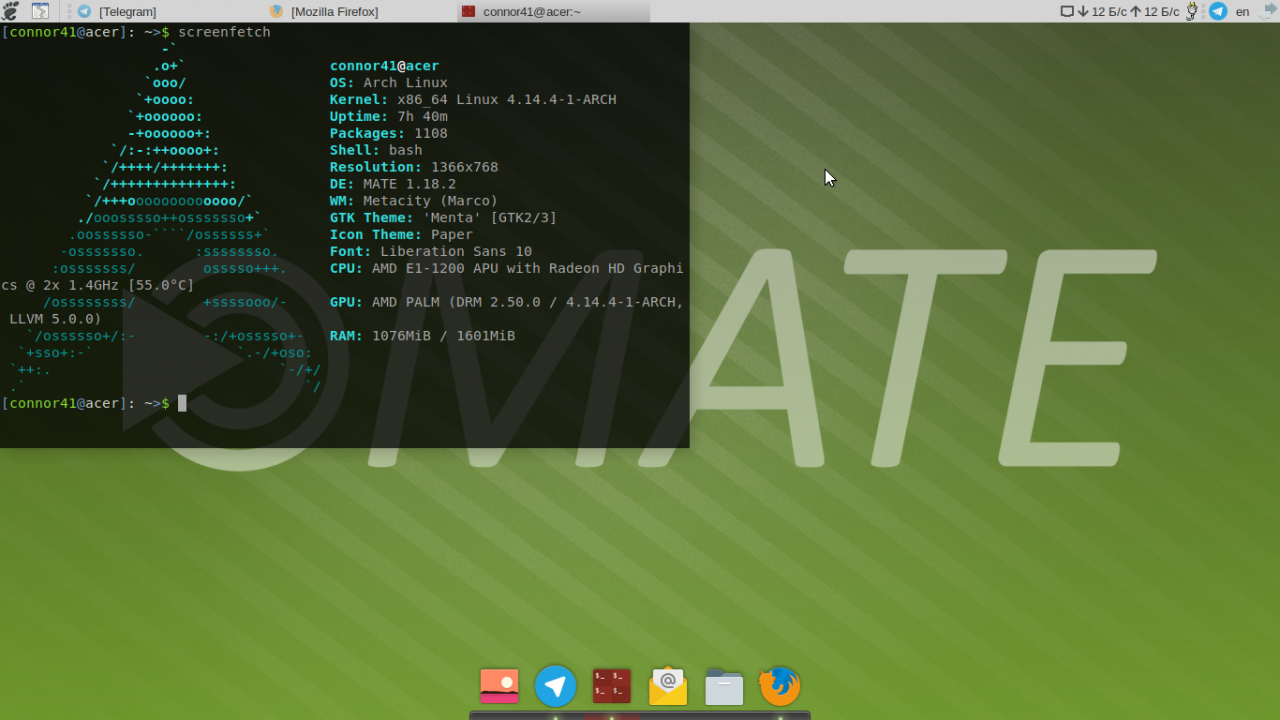
Task: Click the CPU AMD E1-1200 line
Action: point(507,268)
